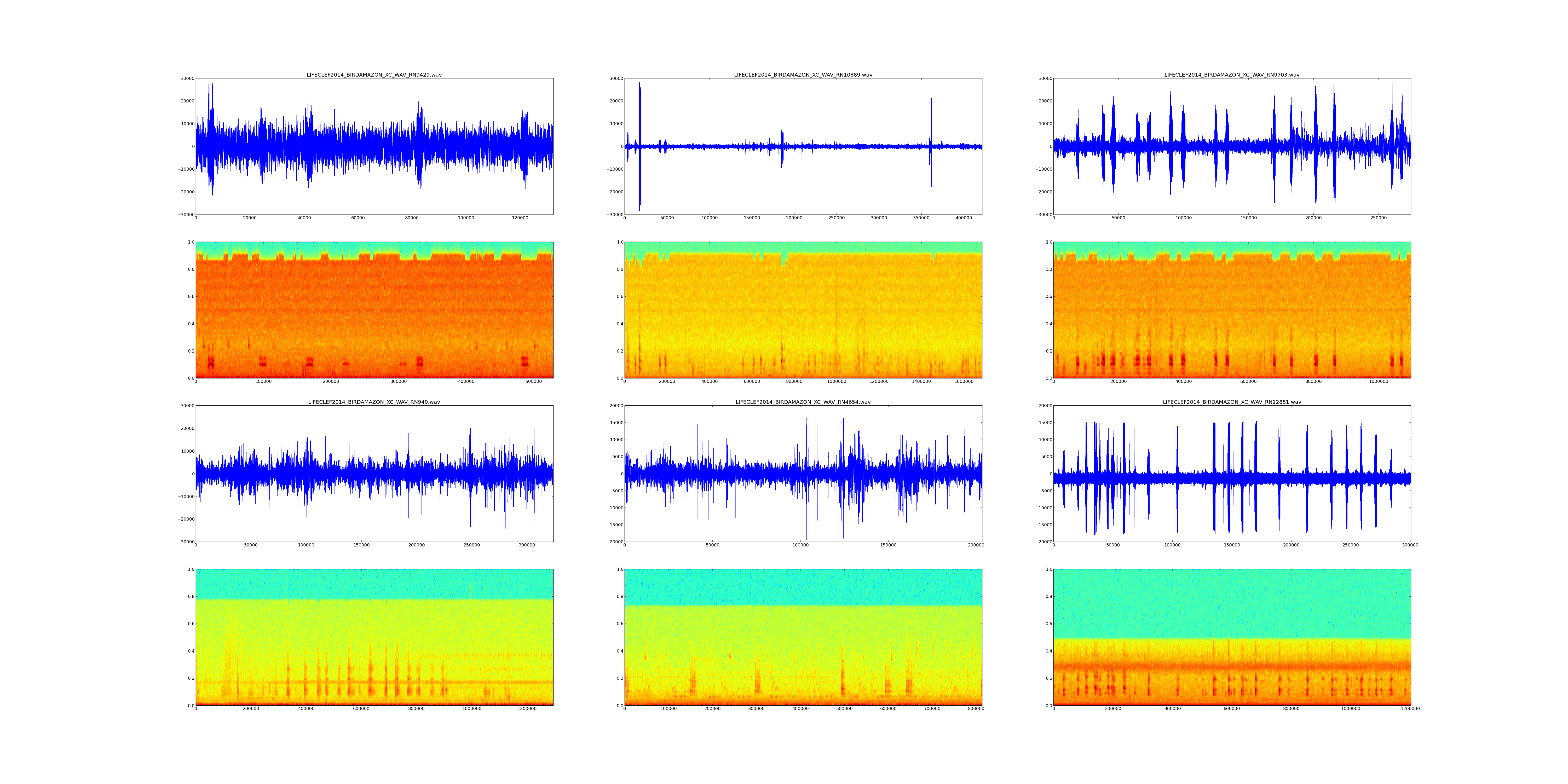Image resolution: width=1568 pixels, height=784 pixels.
Task: Select the RN9703 waveform plot
Action: coord(1231,146)
